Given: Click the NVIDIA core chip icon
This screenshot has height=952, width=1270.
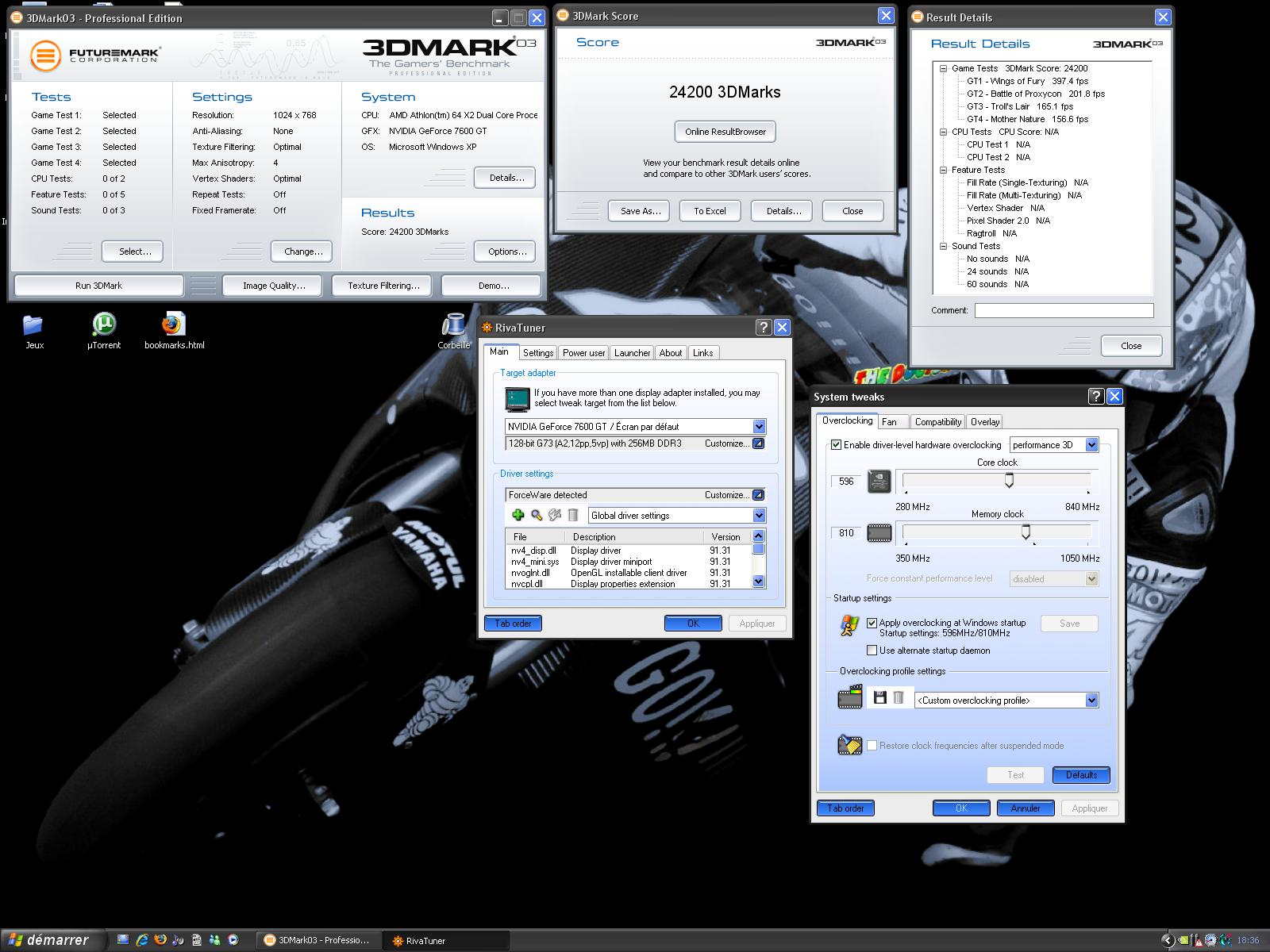Looking at the screenshot, I should pyautogui.click(x=879, y=482).
